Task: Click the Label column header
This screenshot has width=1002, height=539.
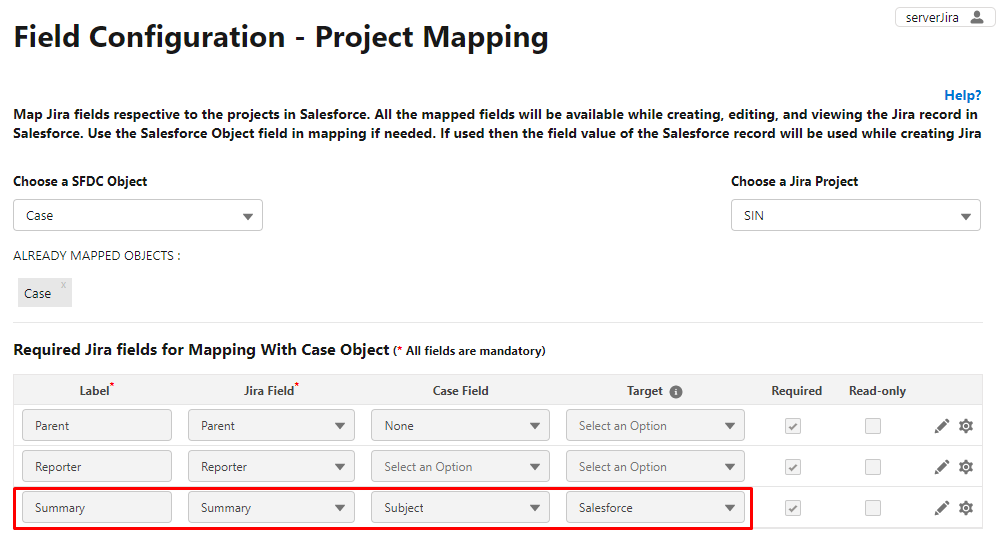Action: pos(95,391)
